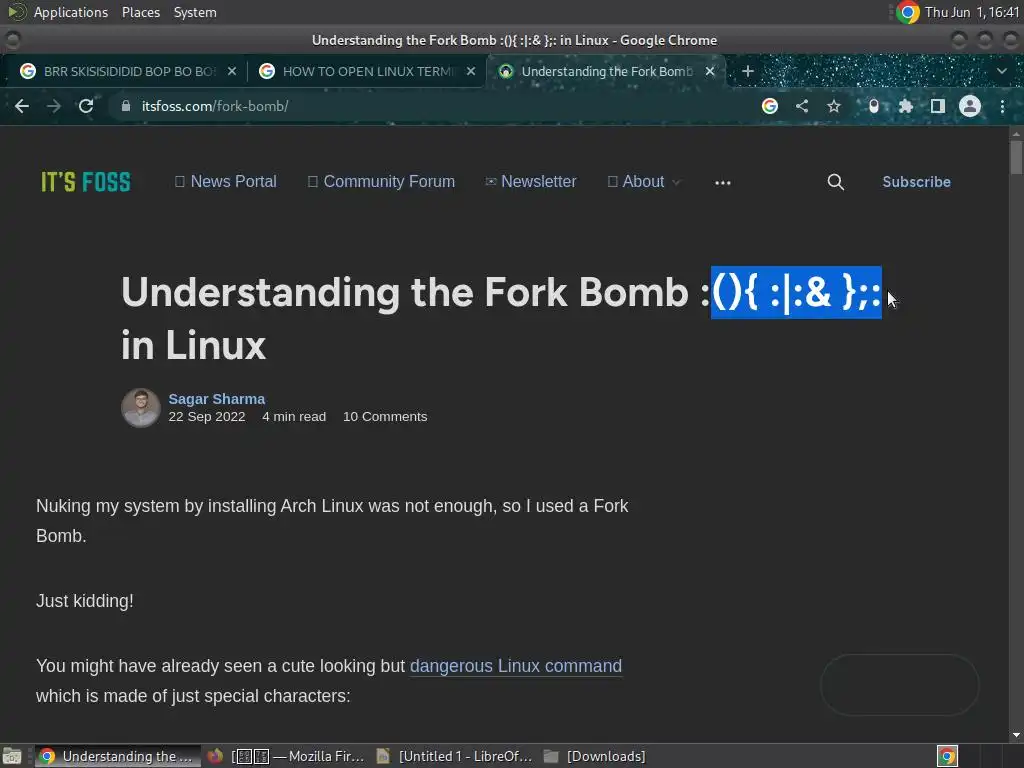This screenshot has width=1024, height=768.
Task: Open the site search magnifier icon
Action: 835,182
